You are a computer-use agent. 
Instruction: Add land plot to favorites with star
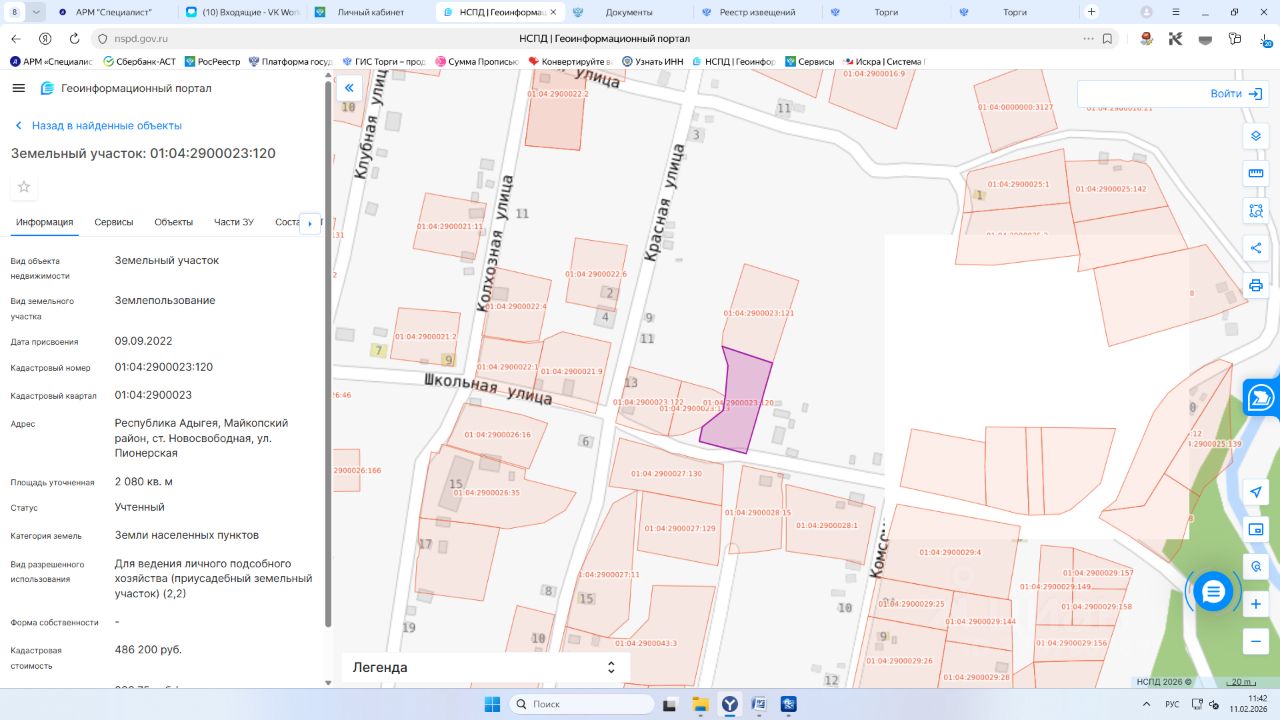click(x=24, y=187)
